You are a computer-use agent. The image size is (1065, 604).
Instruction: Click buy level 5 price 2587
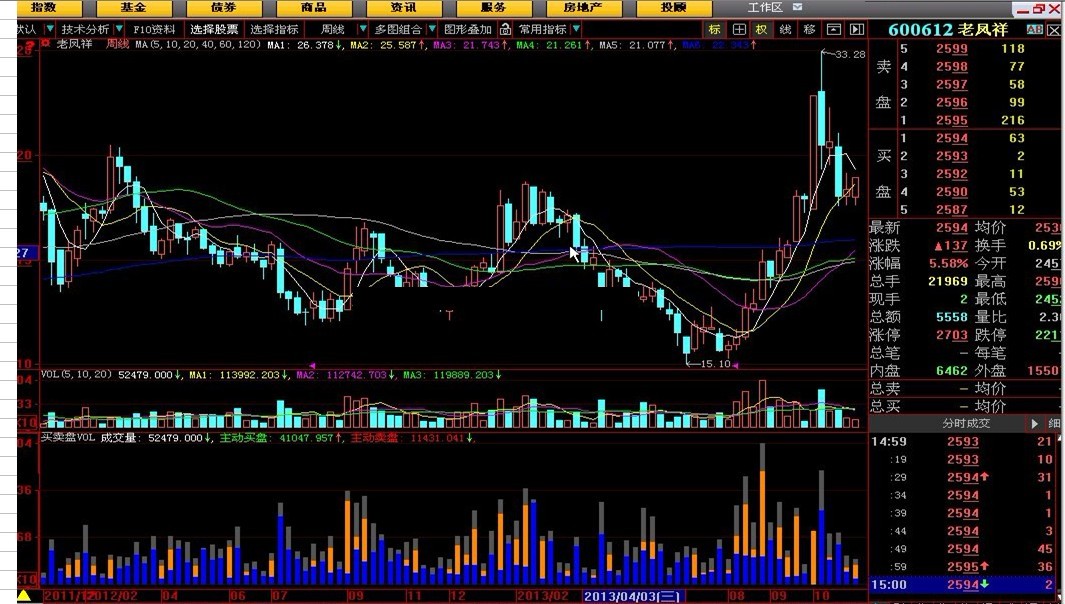952,209
